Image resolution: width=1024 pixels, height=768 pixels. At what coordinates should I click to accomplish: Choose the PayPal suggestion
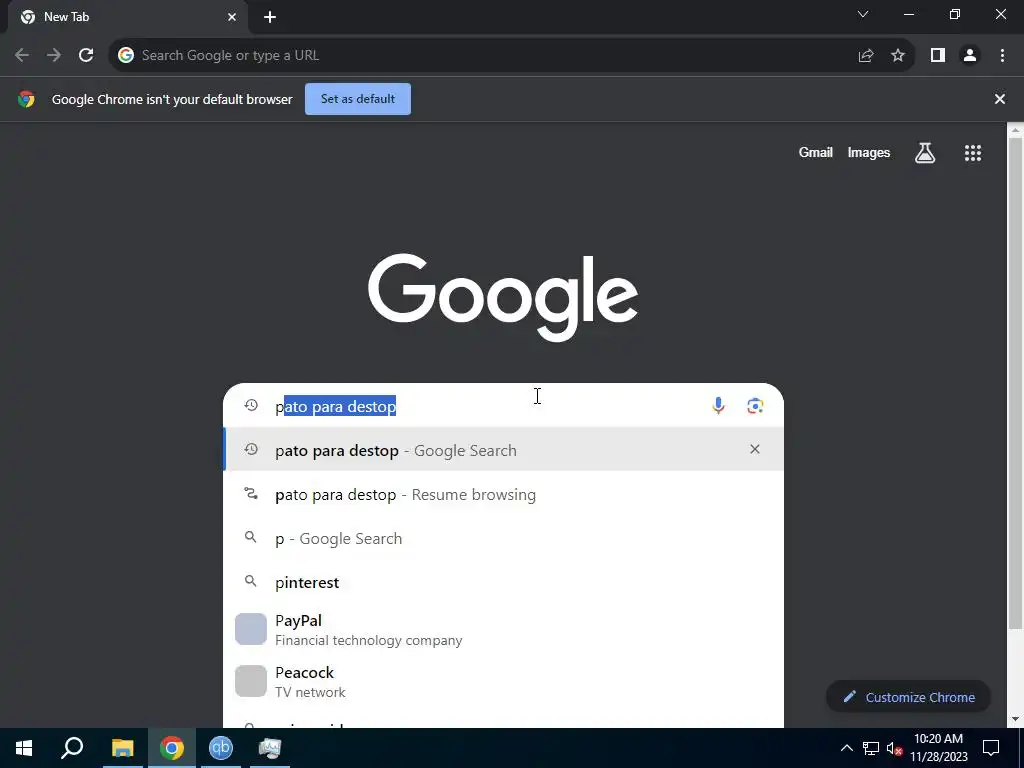pyautogui.click(x=504, y=630)
